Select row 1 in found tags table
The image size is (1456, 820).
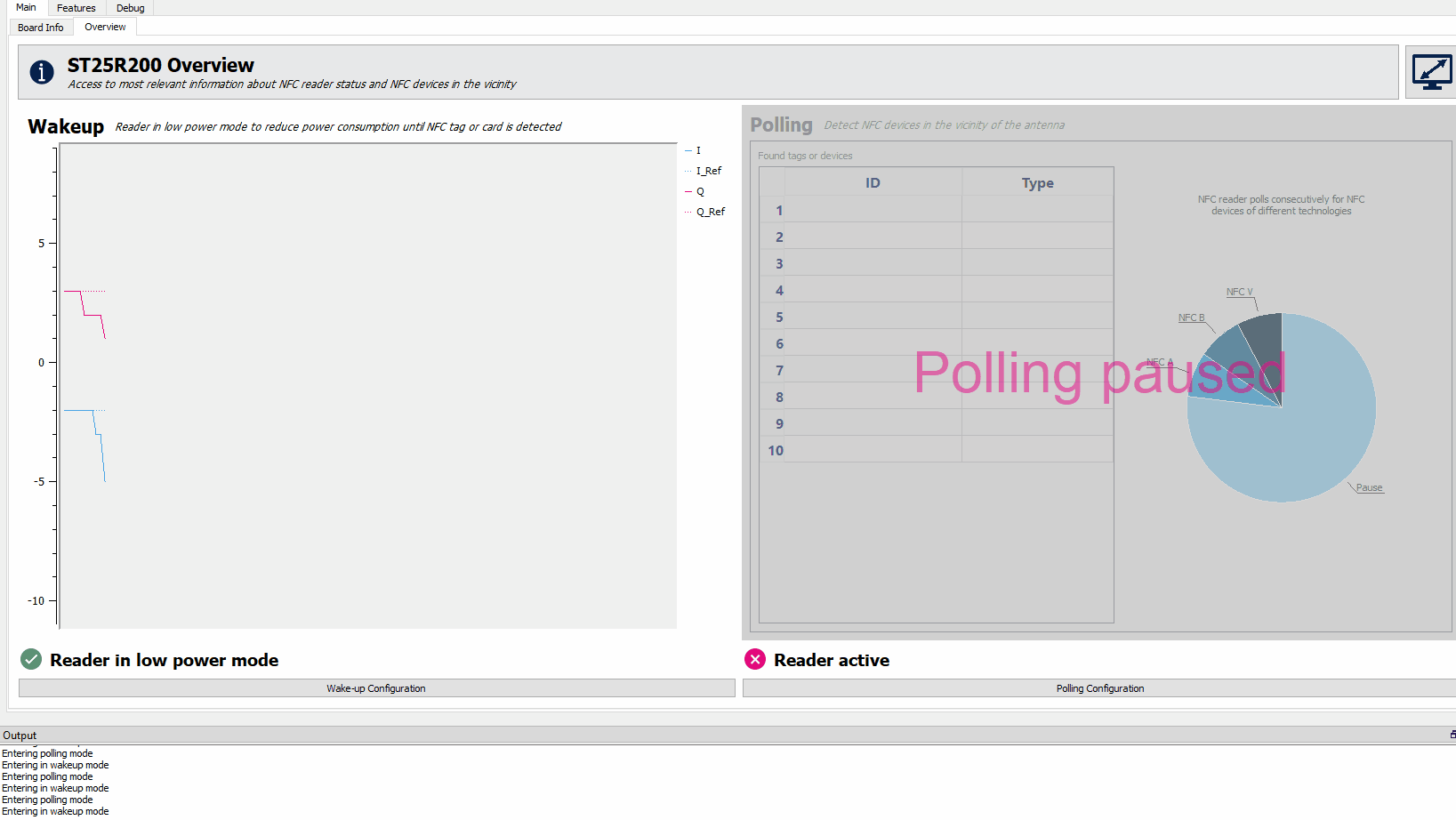point(937,210)
